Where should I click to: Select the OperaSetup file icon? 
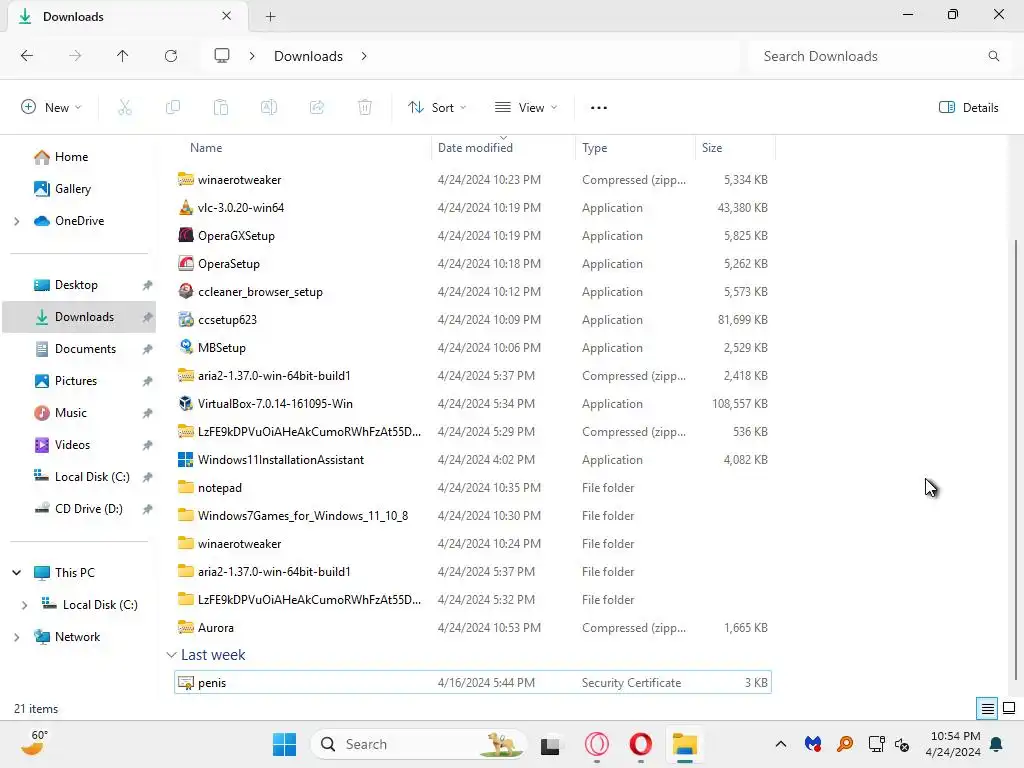point(186,264)
